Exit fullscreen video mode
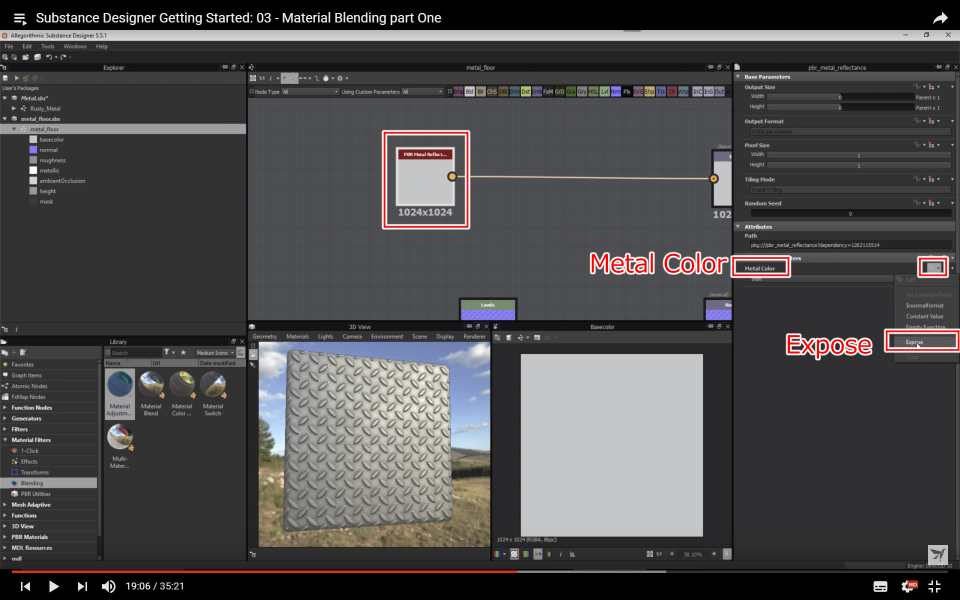The height and width of the screenshot is (600, 960). (935, 587)
